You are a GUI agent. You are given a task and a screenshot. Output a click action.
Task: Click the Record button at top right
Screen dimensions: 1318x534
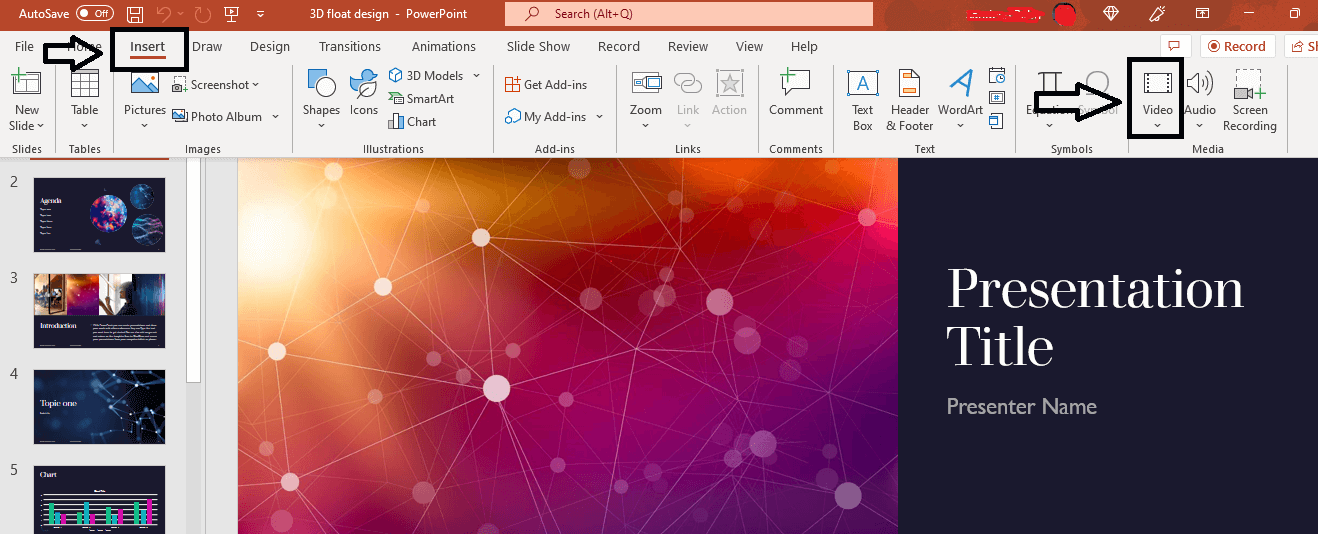(1238, 46)
